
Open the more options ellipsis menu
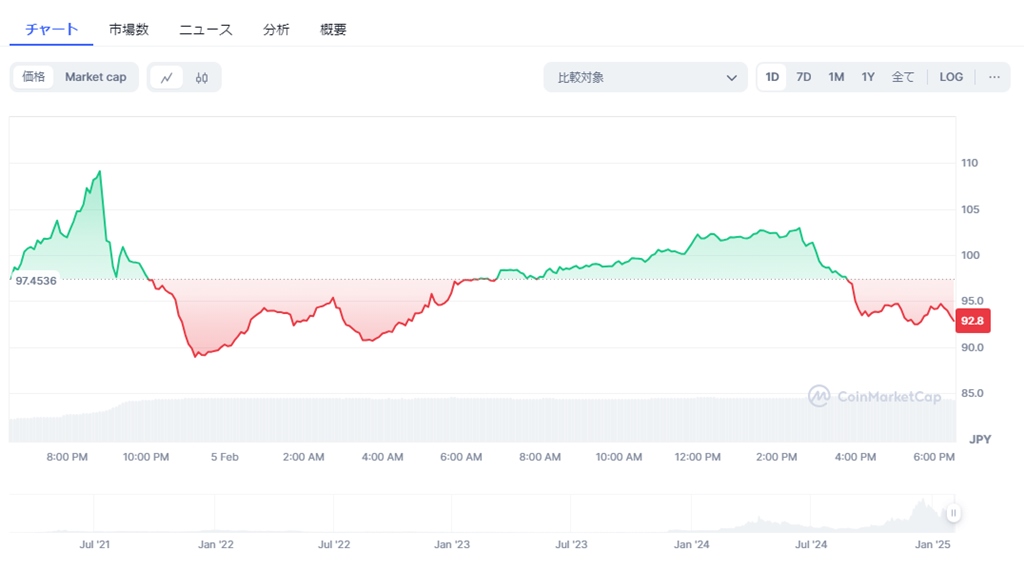click(993, 77)
